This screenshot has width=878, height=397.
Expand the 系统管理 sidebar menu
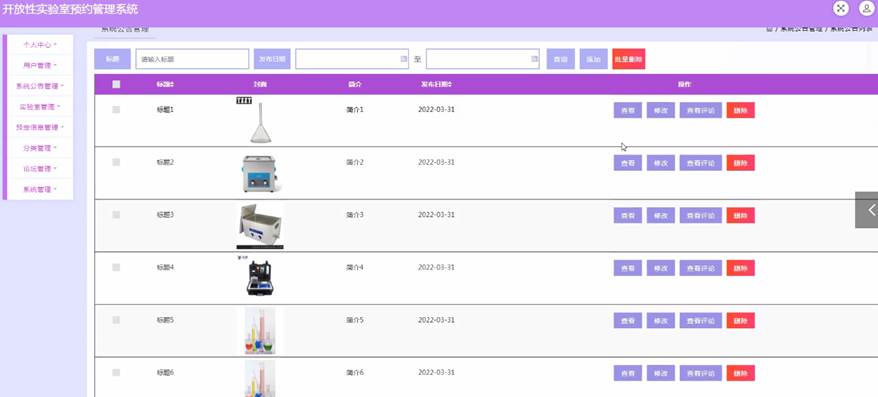click(x=40, y=189)
